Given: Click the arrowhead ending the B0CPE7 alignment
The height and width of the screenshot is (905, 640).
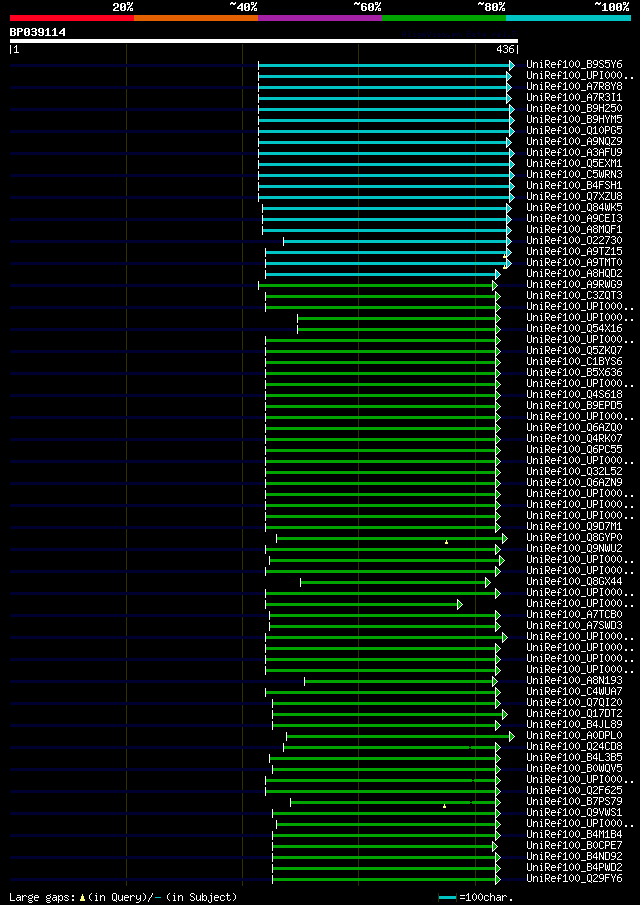Looking at the screenshot, I should coord(495,846).
